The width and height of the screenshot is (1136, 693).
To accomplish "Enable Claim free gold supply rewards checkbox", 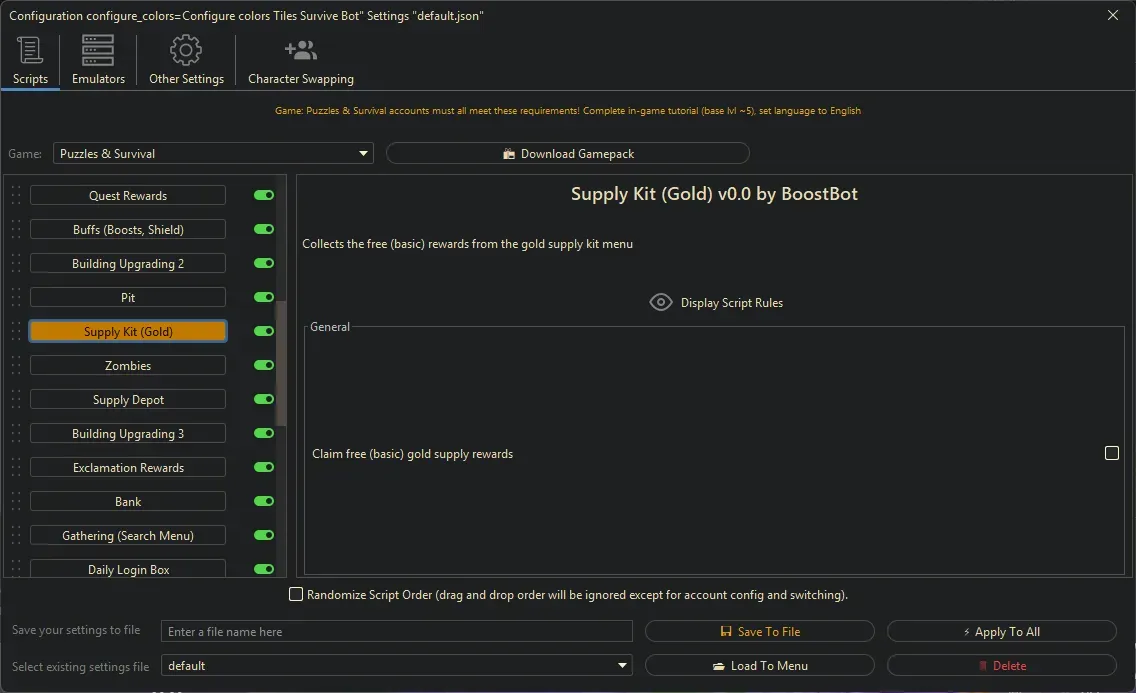I will pos(1111,453).
